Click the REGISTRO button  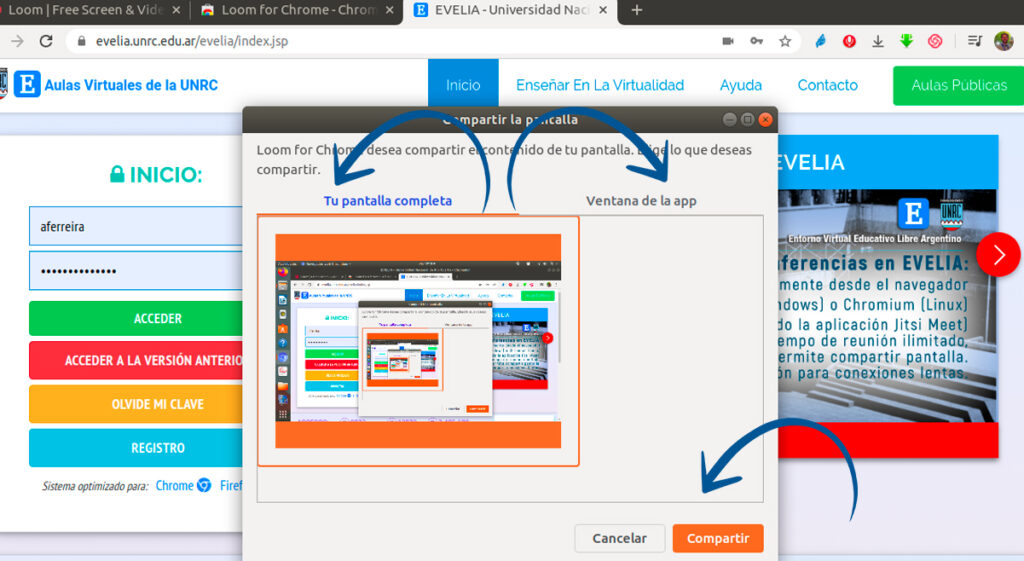136,447
